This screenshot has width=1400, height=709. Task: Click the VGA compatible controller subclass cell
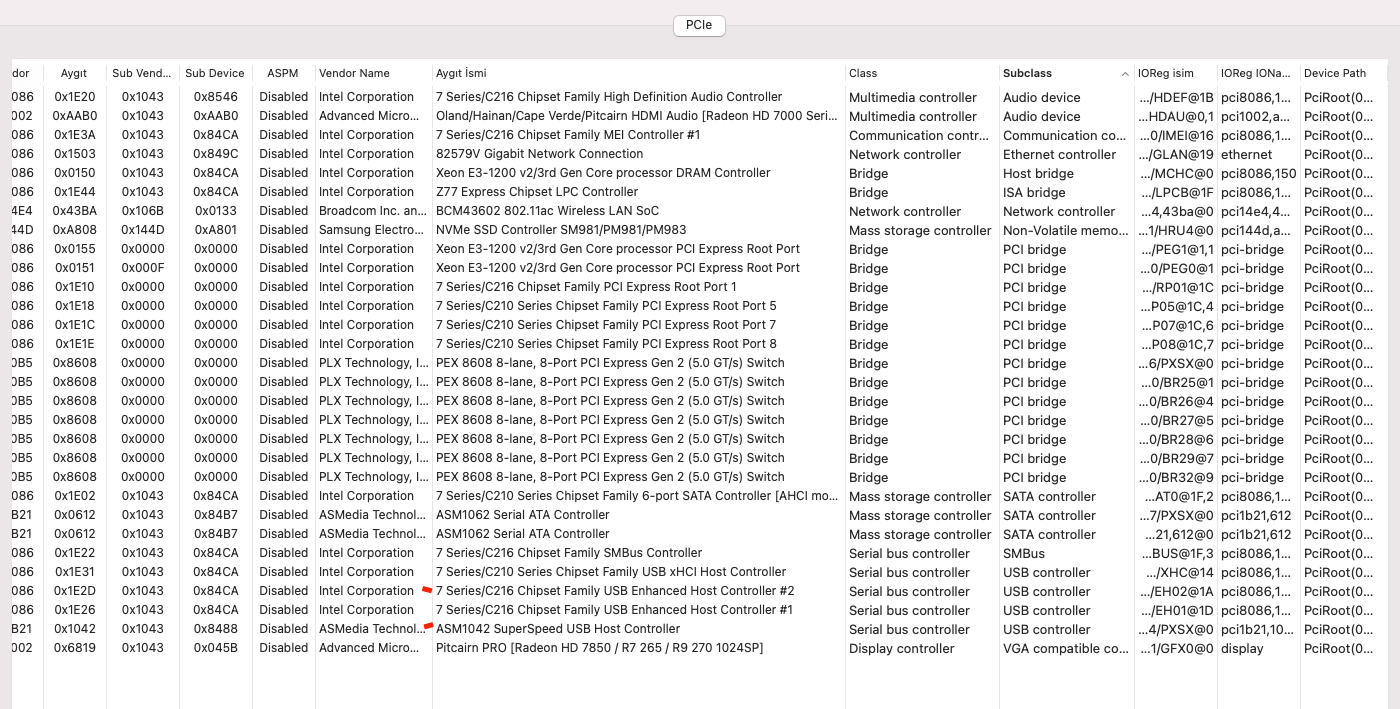click(x=1065, y=649)
